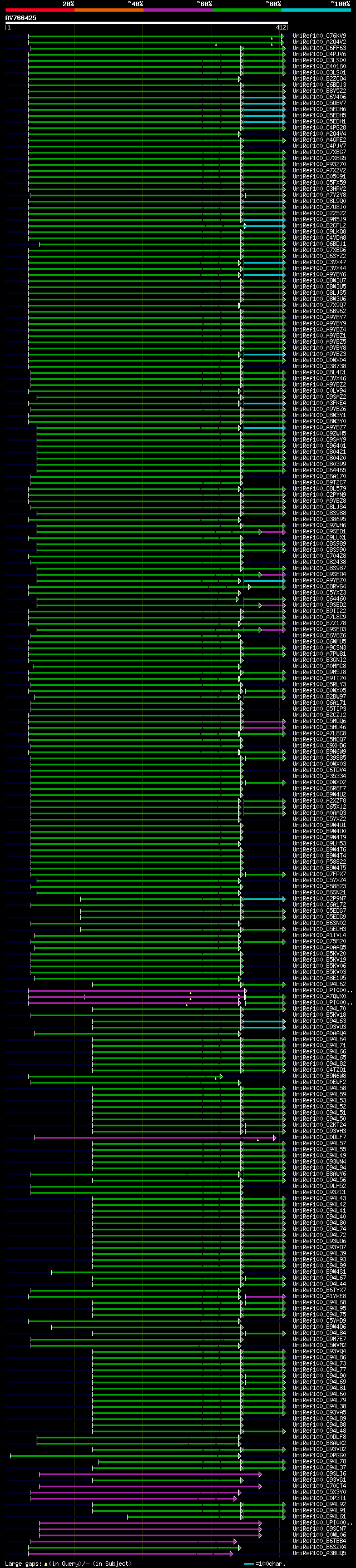This screenshot has width=356, height=1568.
Task: Open hit UniRef100_A7XZV2
Action: click(x=319, y=170)
